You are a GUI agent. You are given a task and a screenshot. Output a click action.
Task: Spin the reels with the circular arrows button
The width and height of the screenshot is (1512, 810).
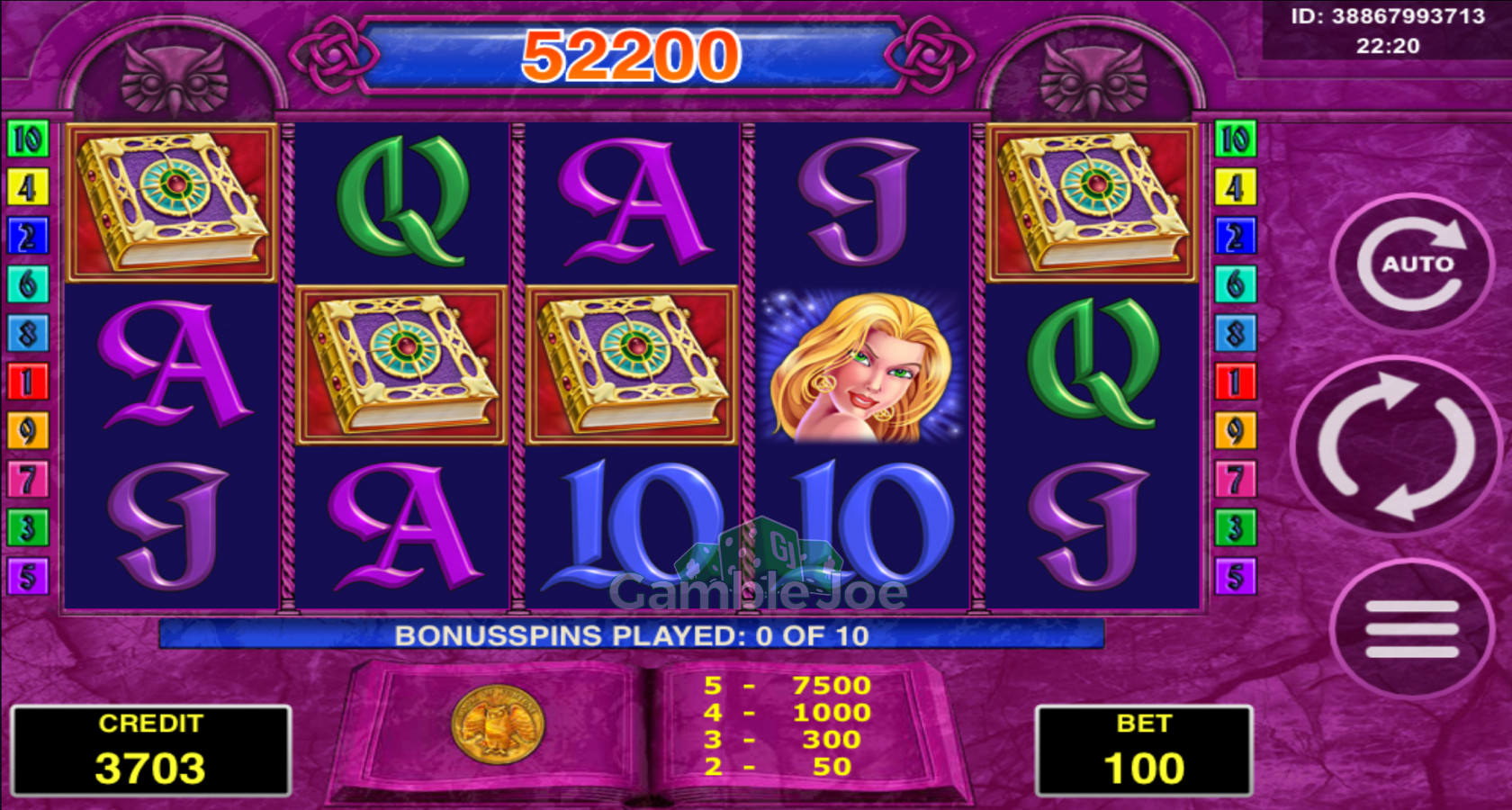tap(1395, 446)
